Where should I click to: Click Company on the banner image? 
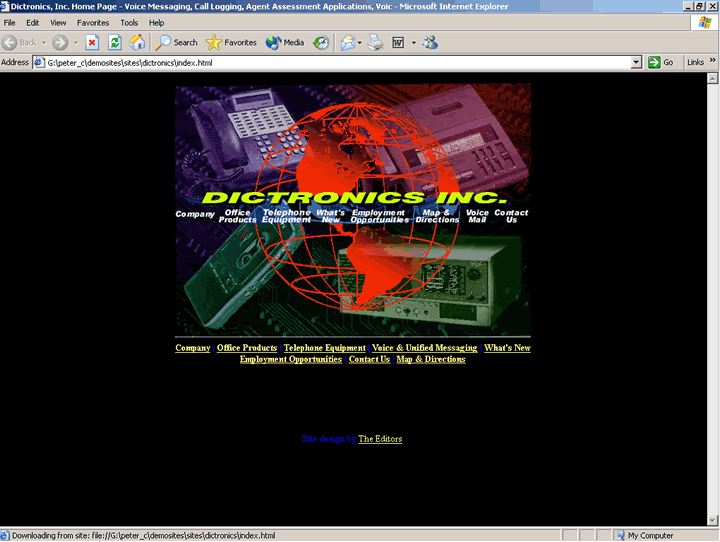195,214
